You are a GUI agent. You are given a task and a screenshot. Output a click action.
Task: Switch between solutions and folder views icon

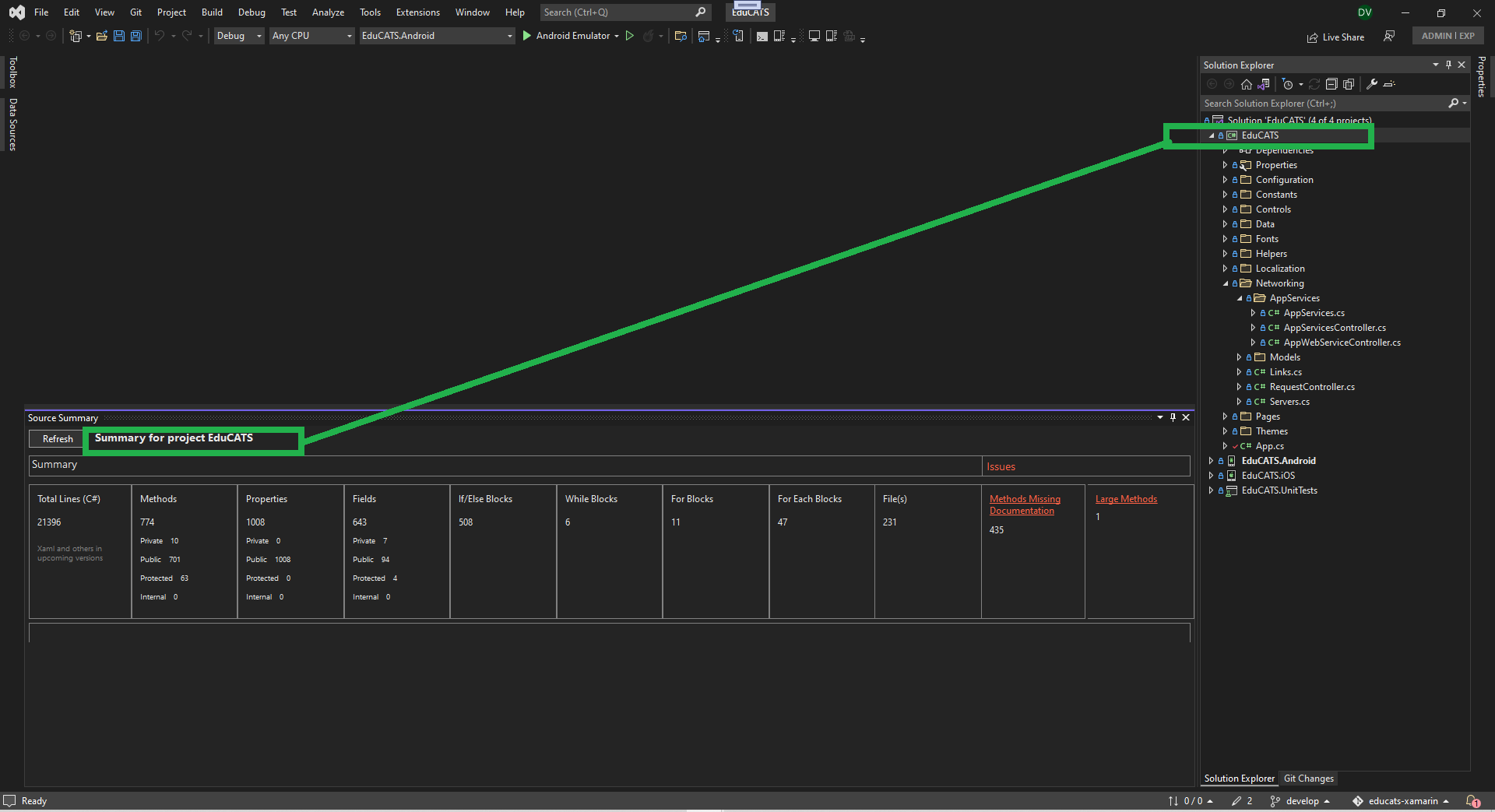pyautogui.click(x=1264, y=84)
